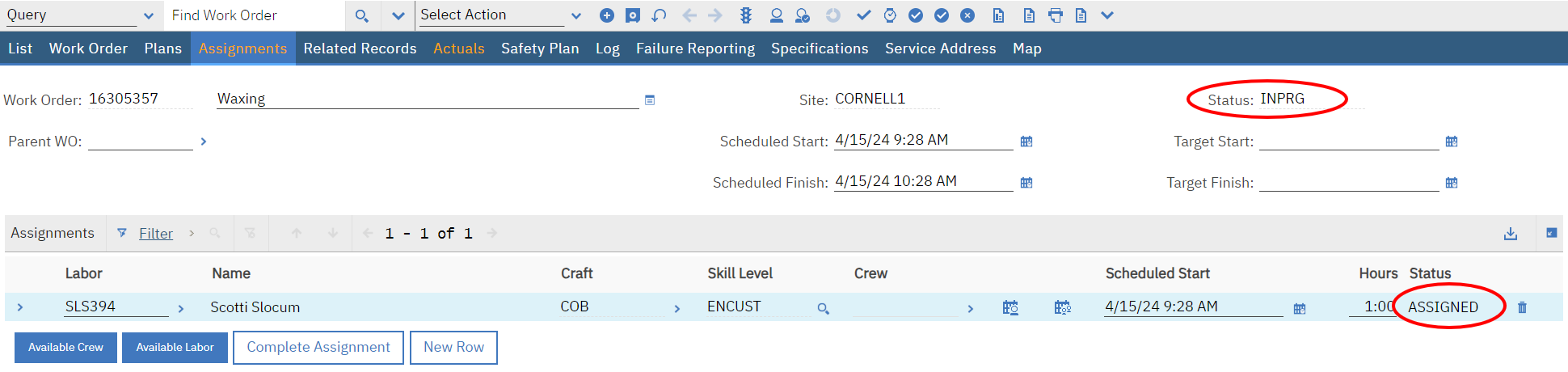Open detail menu chevron for Crew field
The image size is (1568, 372).
pyautogui.click(x=971, y=309)
